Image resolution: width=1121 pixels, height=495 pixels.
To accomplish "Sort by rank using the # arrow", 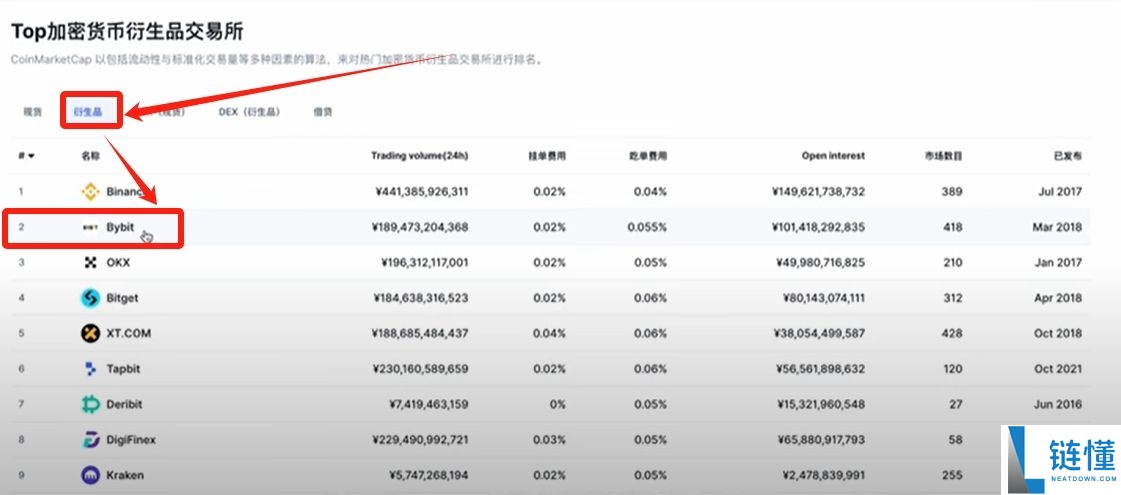I will [x=26, y=155].
